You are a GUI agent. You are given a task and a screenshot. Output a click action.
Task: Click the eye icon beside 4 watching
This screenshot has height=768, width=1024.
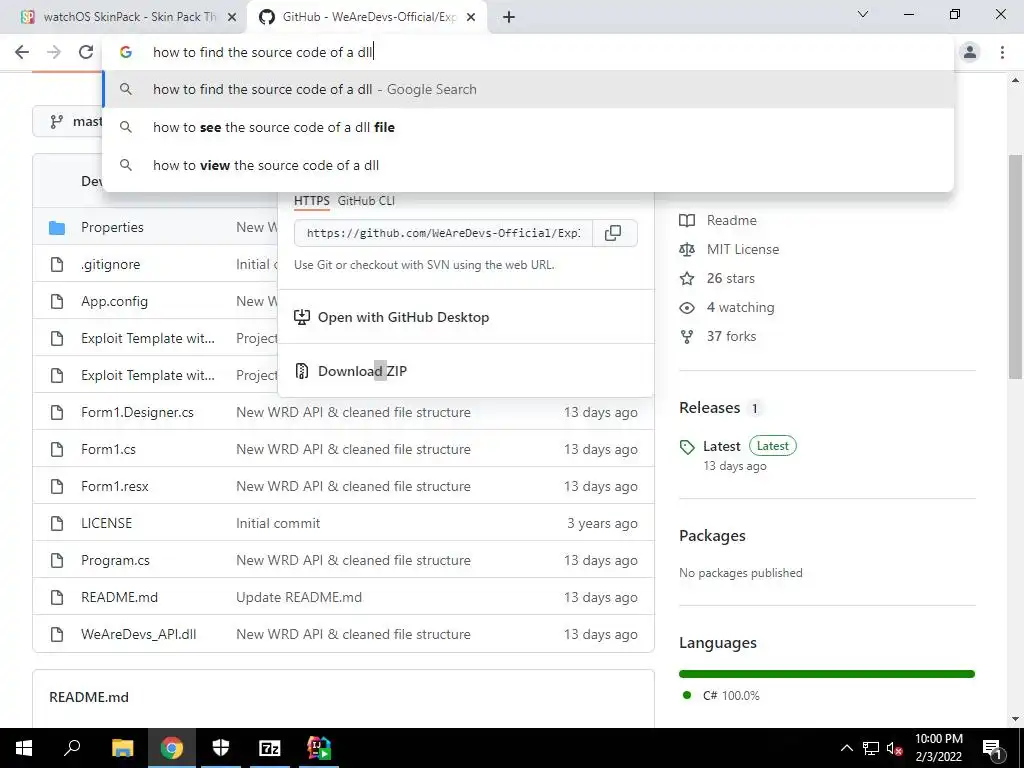(687, 308)
